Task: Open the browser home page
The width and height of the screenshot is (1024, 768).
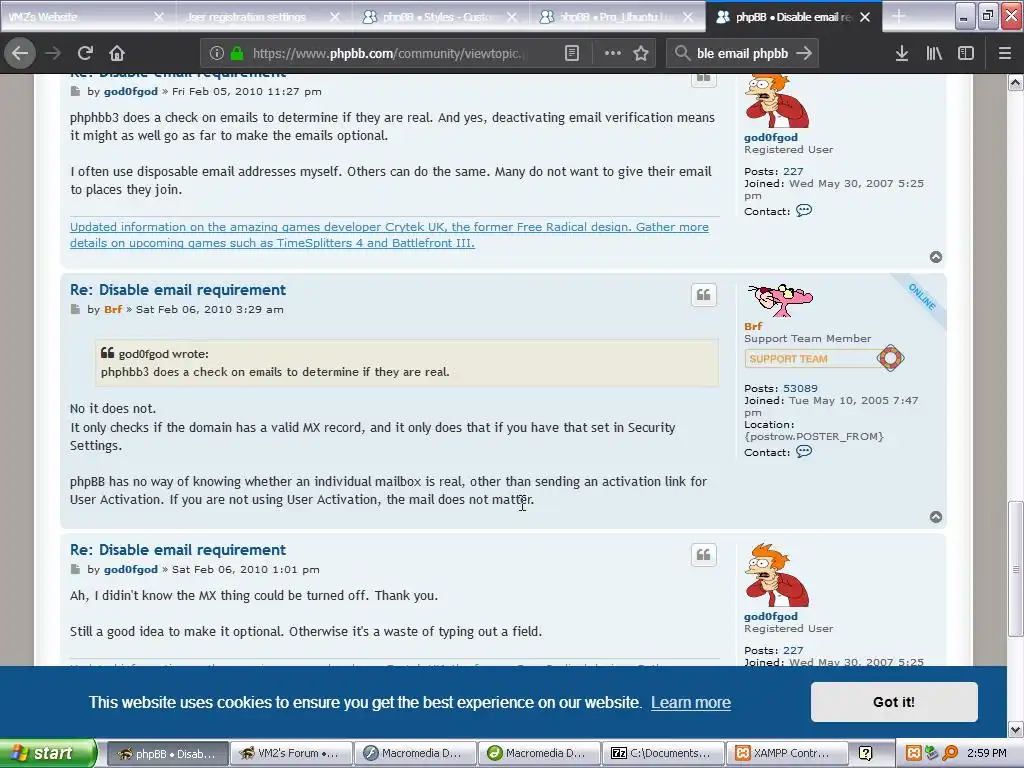Action: (x=117, y=53)
